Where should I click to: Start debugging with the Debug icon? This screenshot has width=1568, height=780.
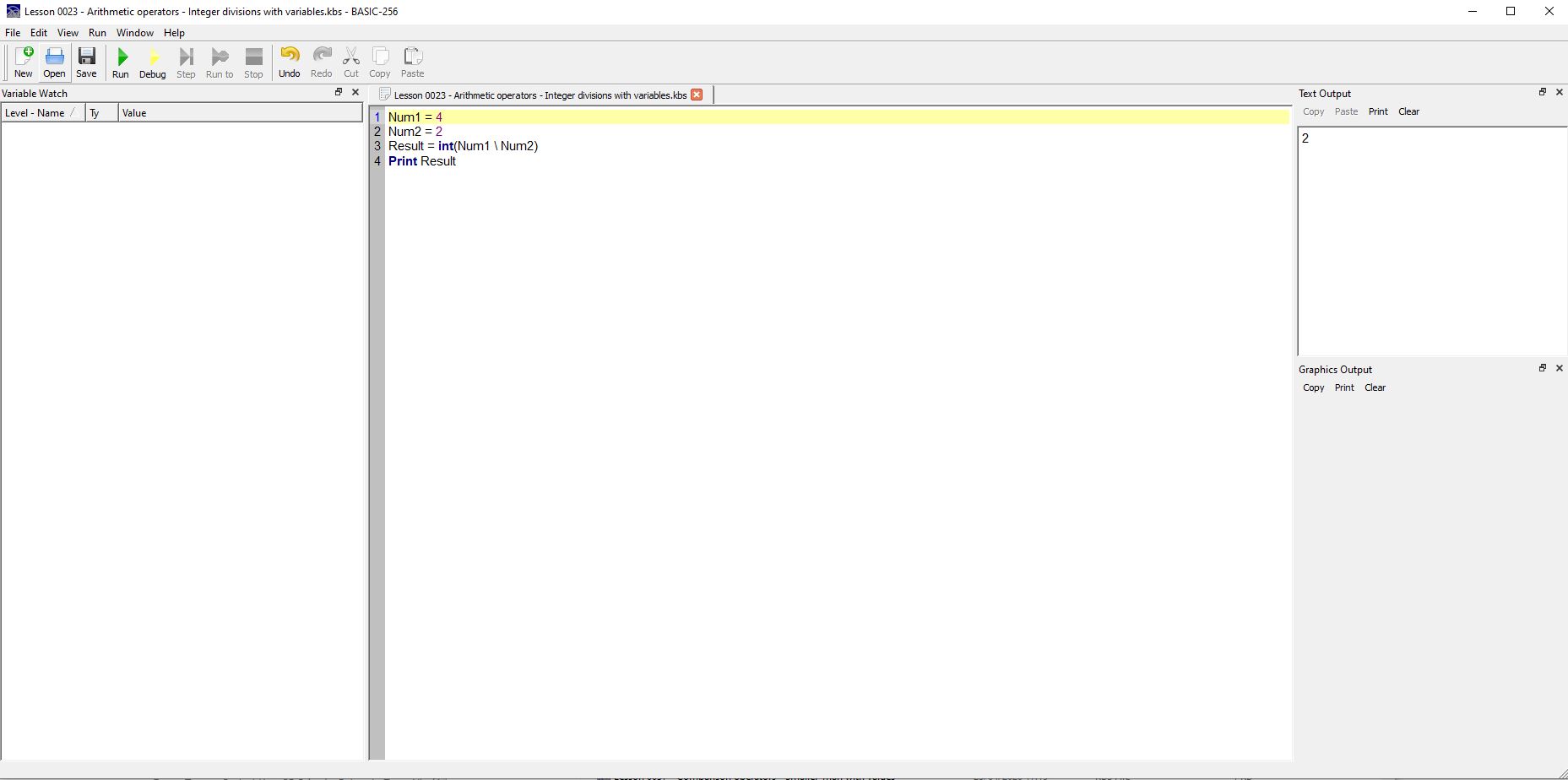[x=153, y=62]
